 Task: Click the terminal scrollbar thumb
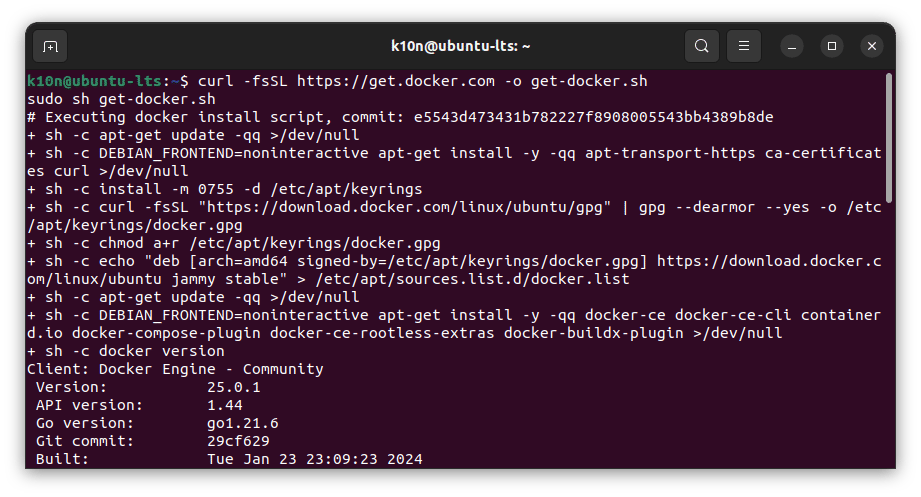(889, 135)
